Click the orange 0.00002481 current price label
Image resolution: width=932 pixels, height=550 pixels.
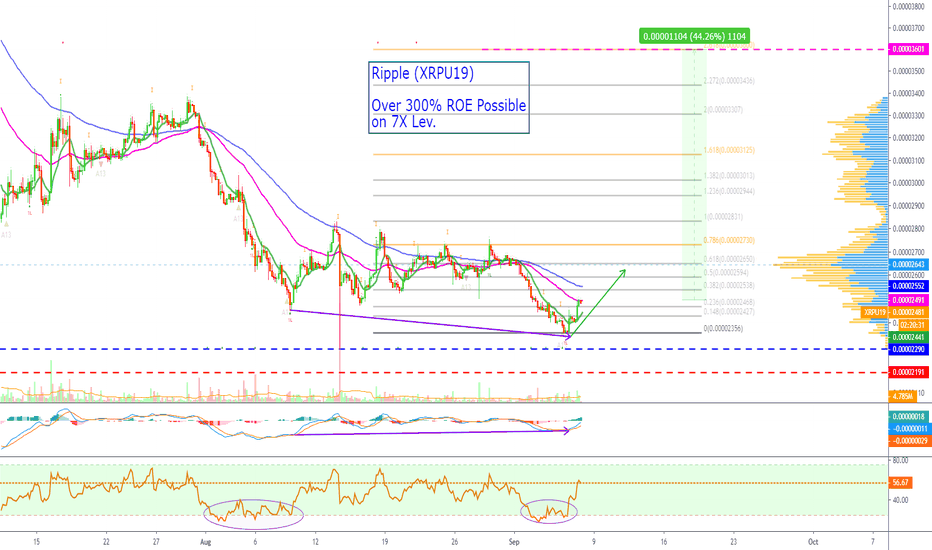(x=909, y=312)
